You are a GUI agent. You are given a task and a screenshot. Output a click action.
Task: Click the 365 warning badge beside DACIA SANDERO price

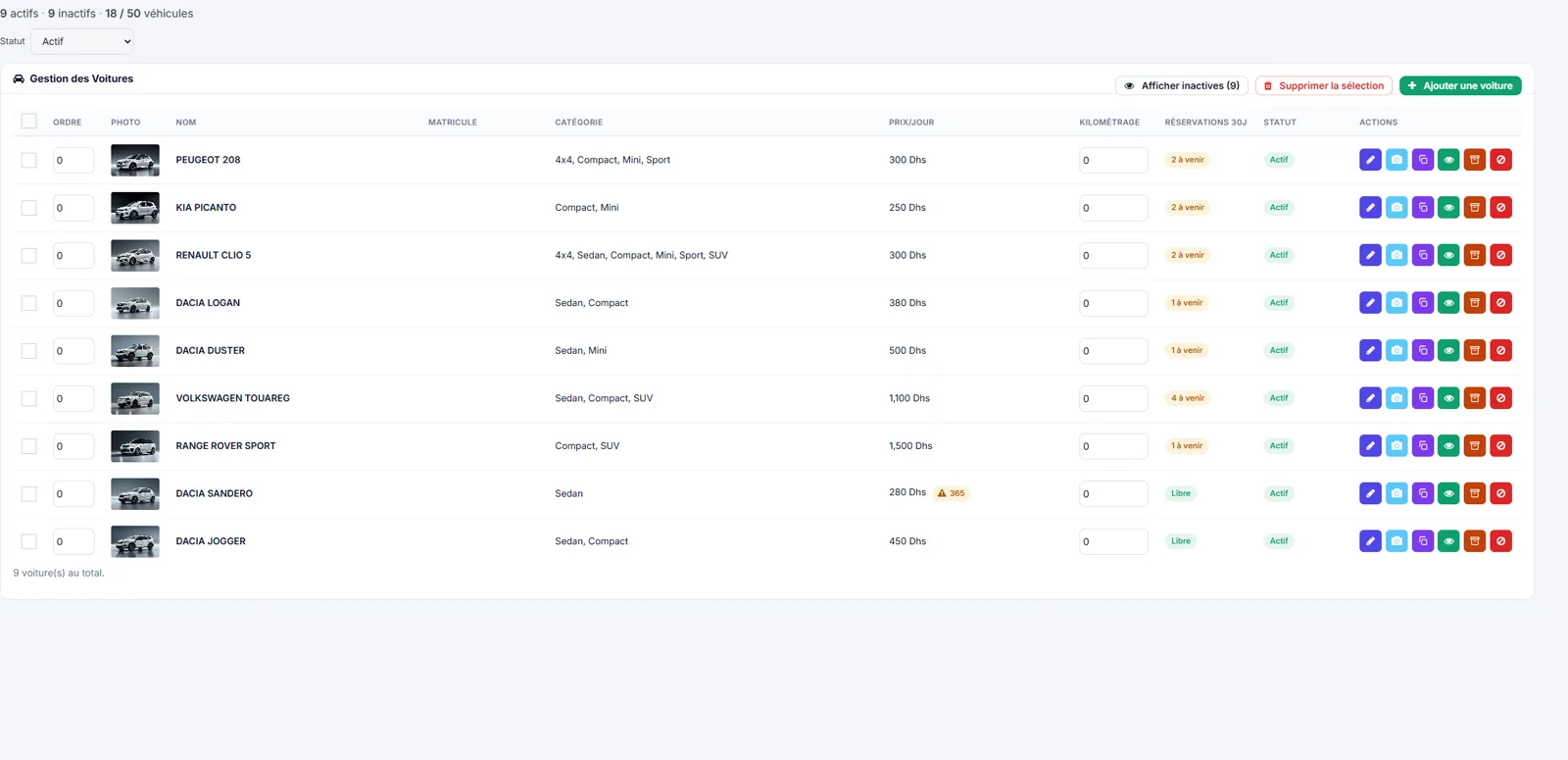click(951, 493)
